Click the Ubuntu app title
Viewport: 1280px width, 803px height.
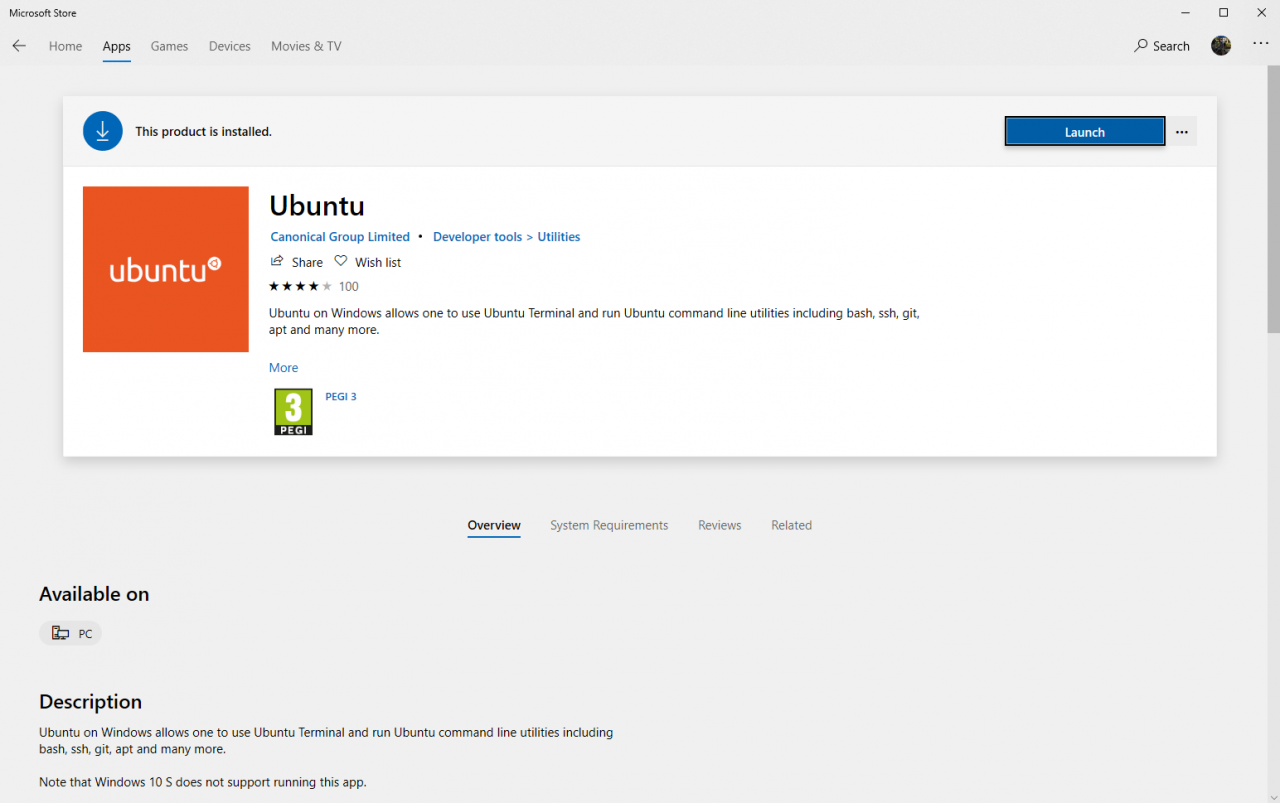(x=317, y=206)
